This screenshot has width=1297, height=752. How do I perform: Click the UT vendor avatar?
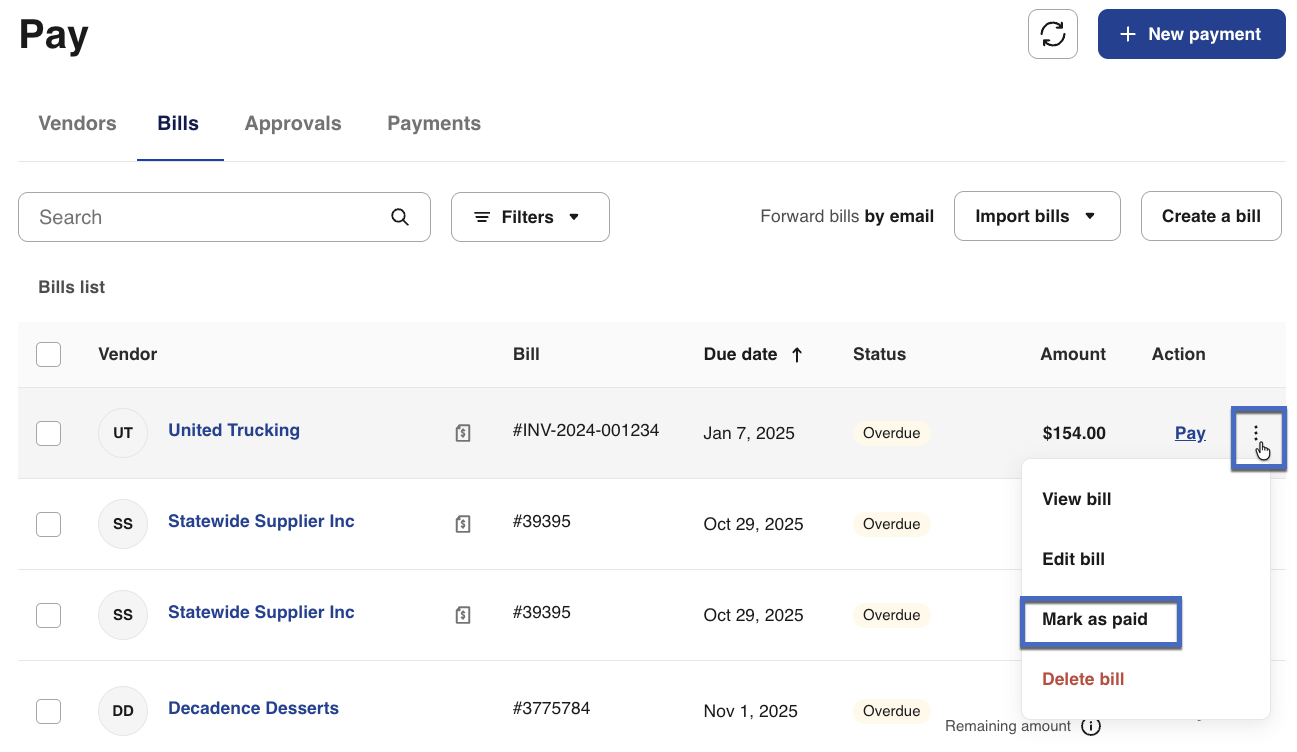pyautogui.click(x=123, y=433)
